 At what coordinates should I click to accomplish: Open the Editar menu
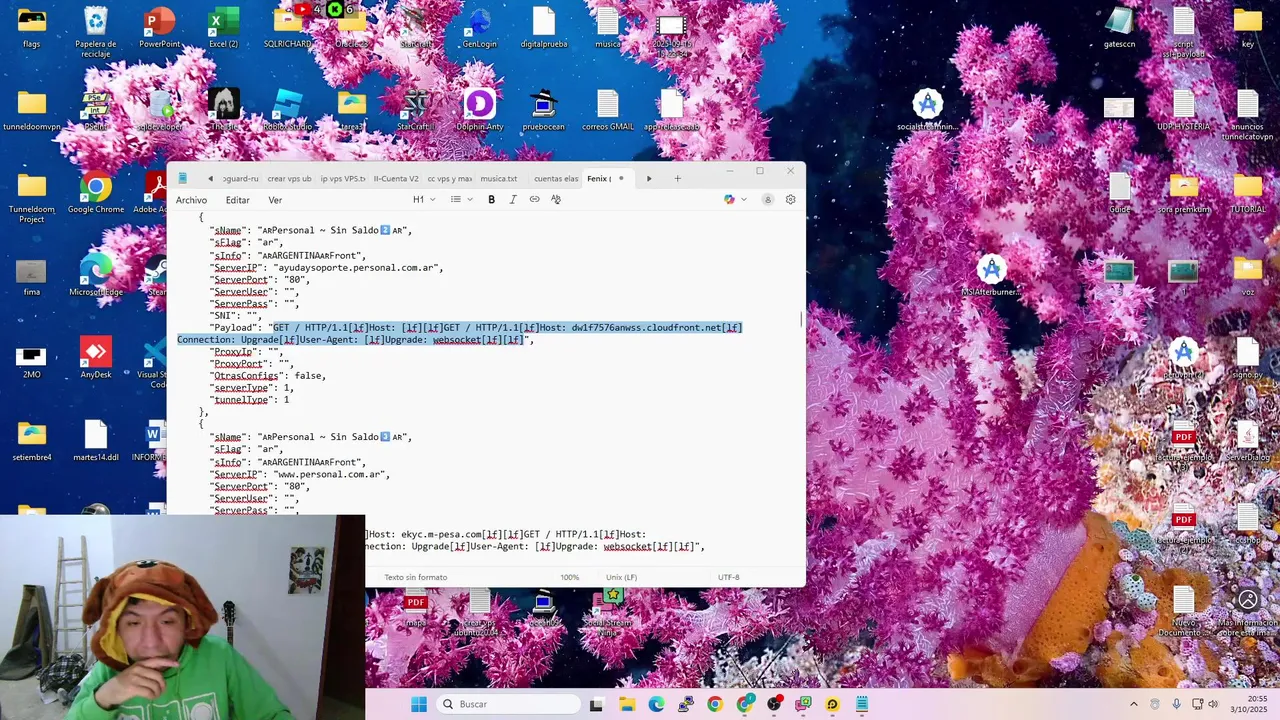tap(237, 200)
